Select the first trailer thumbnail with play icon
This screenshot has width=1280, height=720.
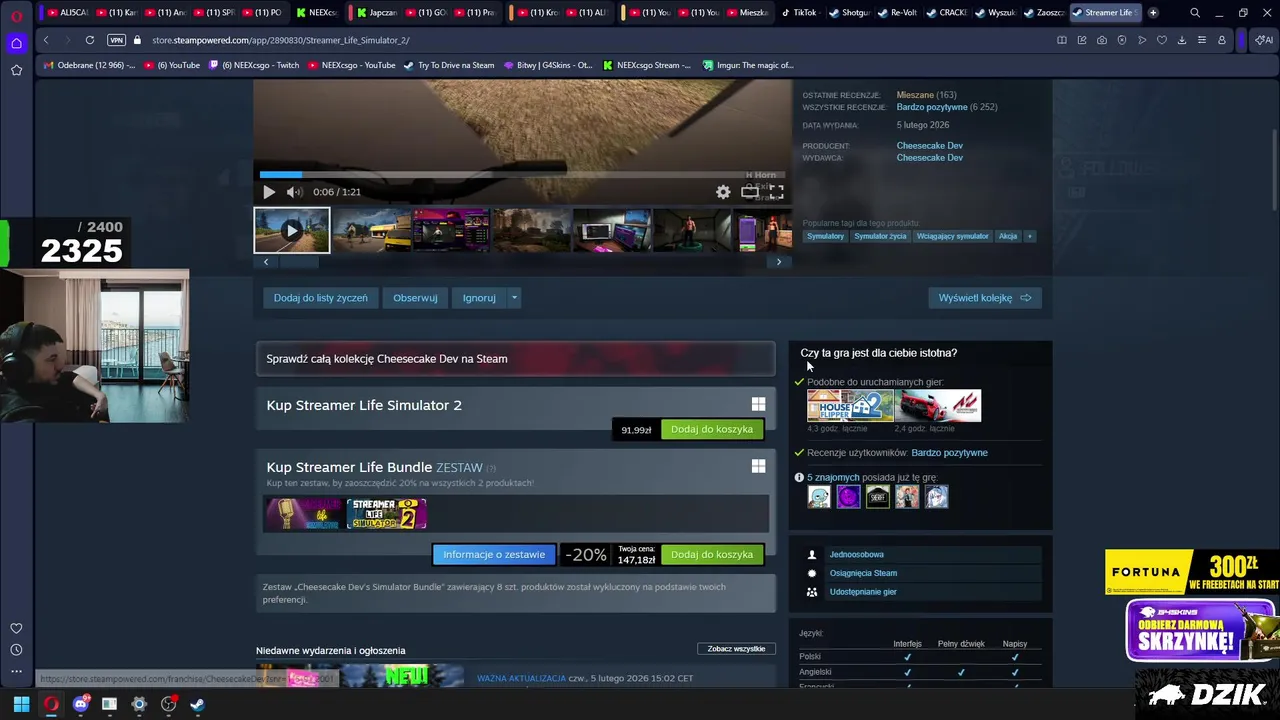point(291,230)
